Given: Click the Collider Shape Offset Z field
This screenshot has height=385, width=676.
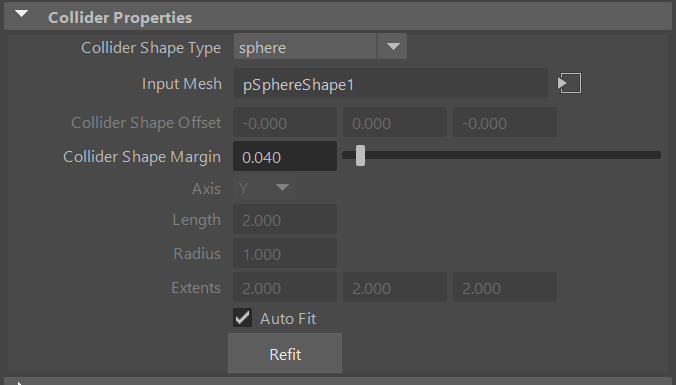Looking at the screenshot, I should (x=505, y=122).
